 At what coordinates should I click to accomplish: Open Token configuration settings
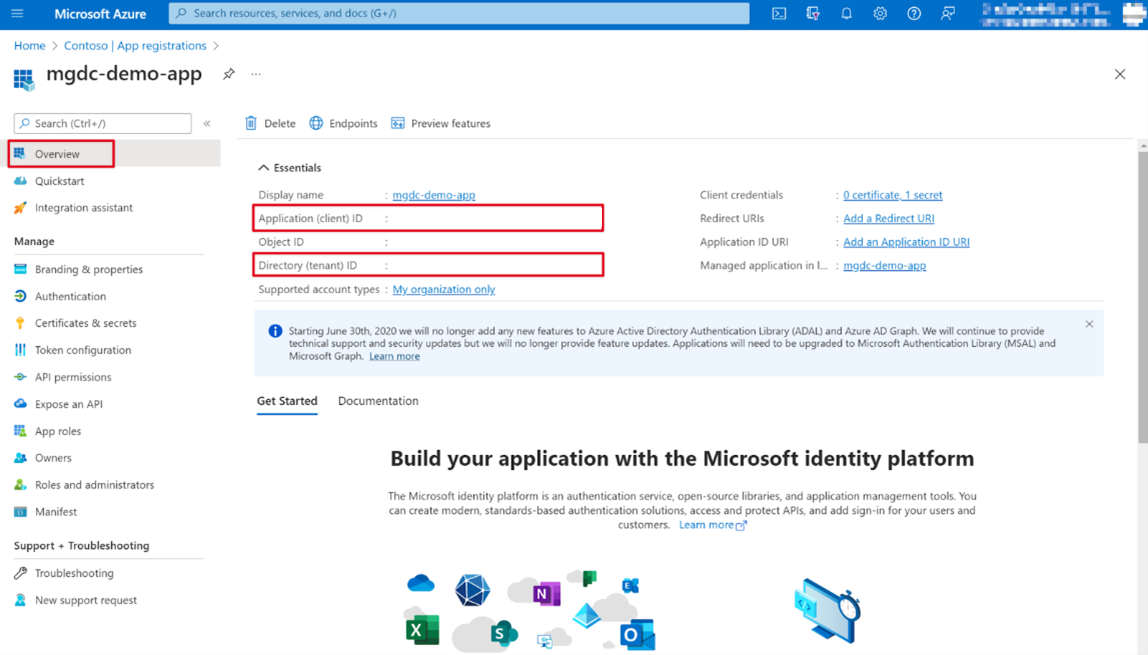[x=82, y=349]
